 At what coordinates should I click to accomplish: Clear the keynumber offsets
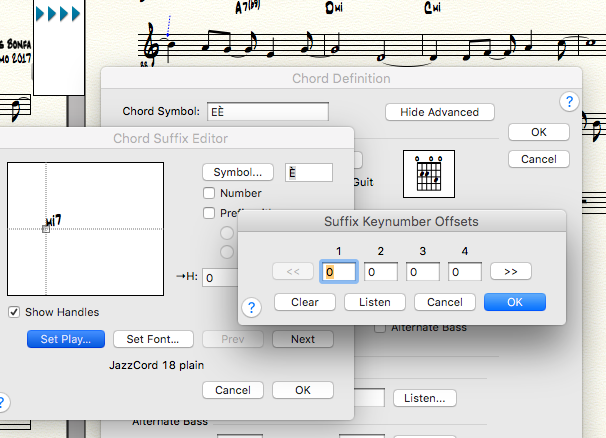coord(304,302)
